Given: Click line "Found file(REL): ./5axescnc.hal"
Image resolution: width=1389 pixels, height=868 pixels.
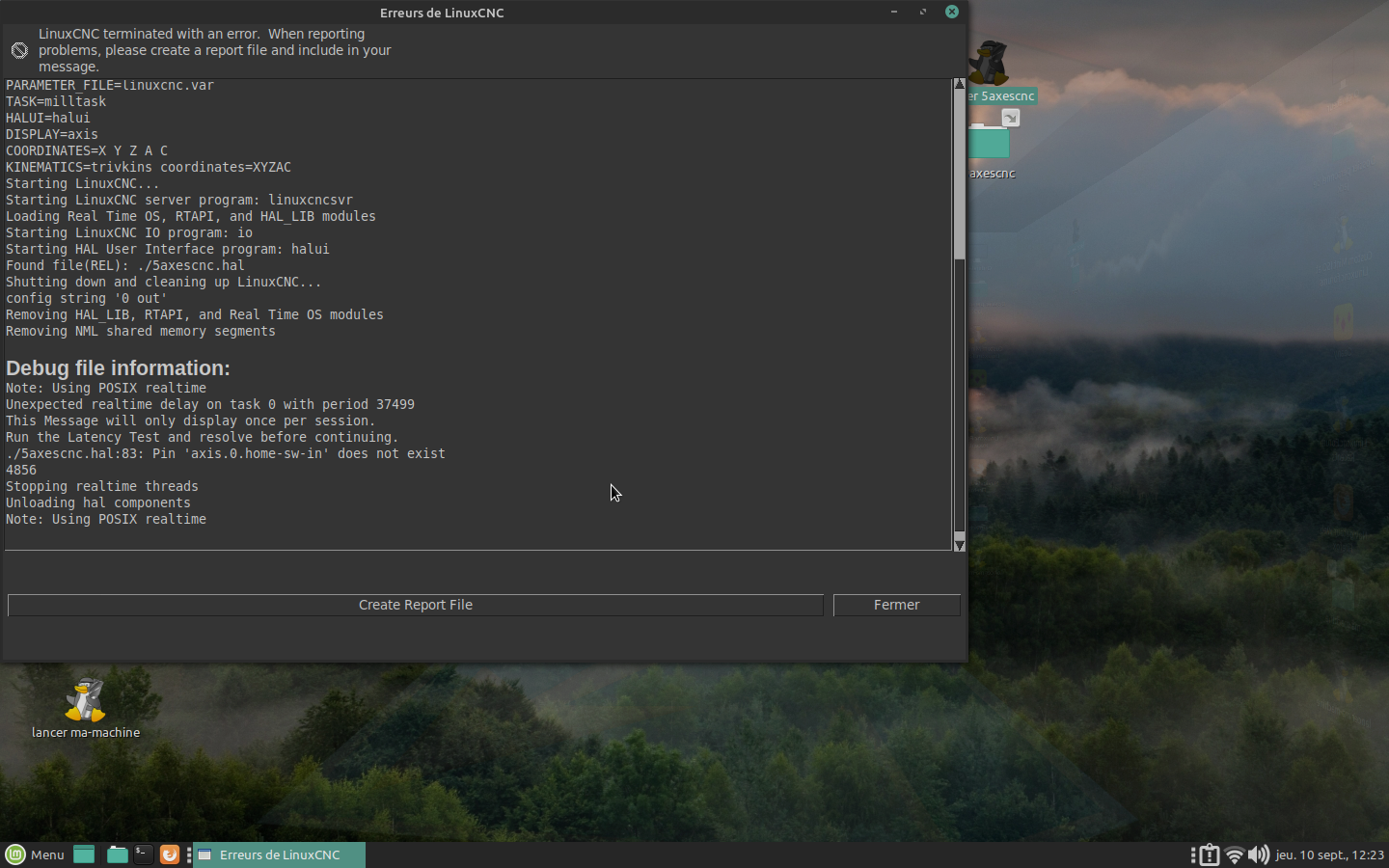Looking at the screenshot, I should tap(125, 265).
